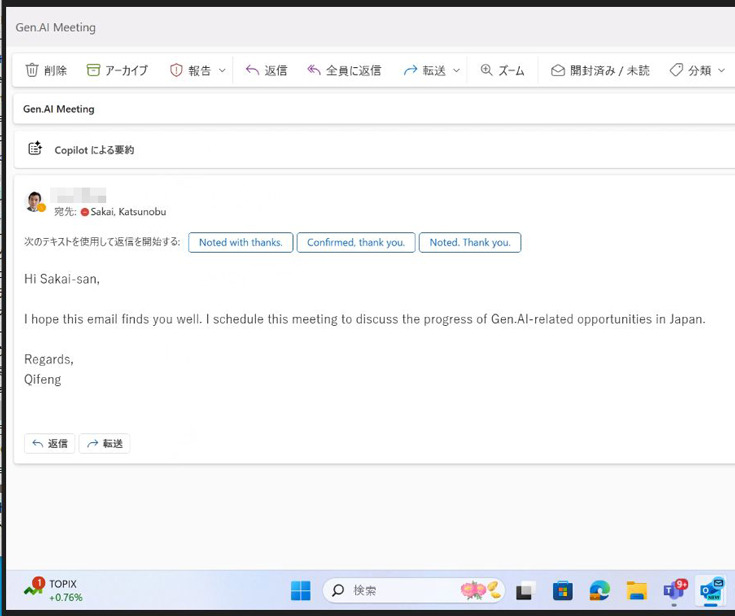735x616 pixels.
Task: Click the 転送 button below the message
Action: tap(105, 444)
